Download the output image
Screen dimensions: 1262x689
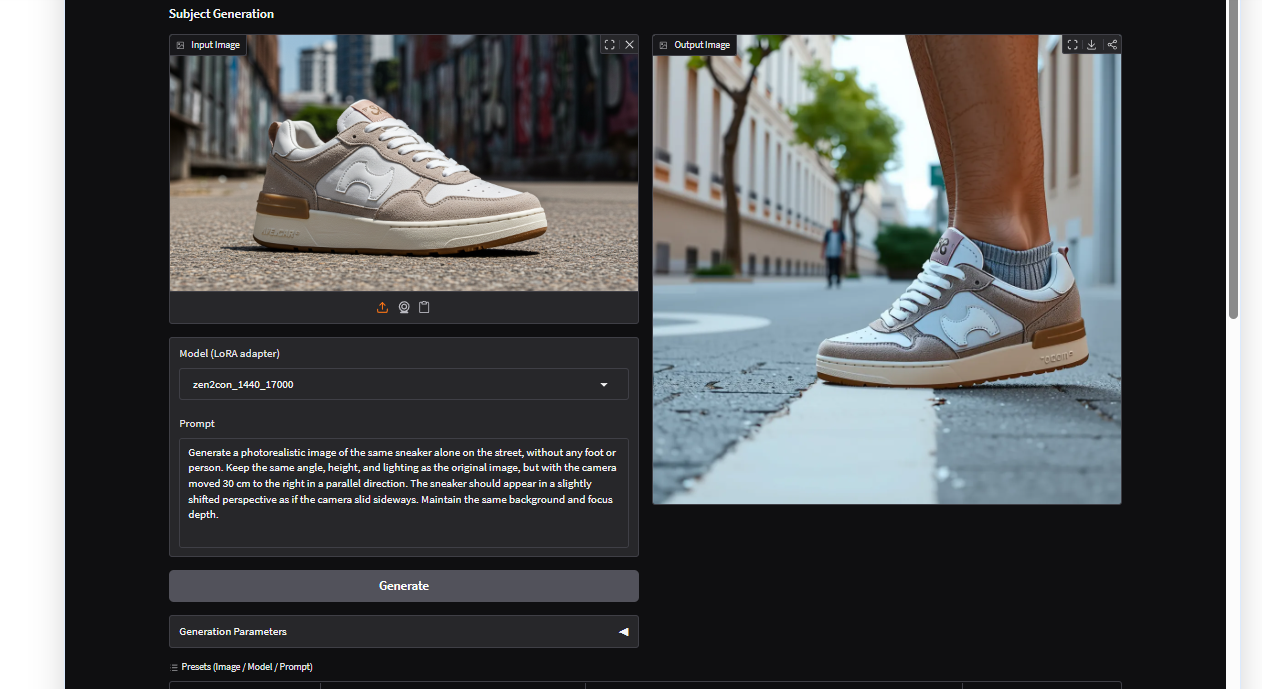click(1092, 45)
